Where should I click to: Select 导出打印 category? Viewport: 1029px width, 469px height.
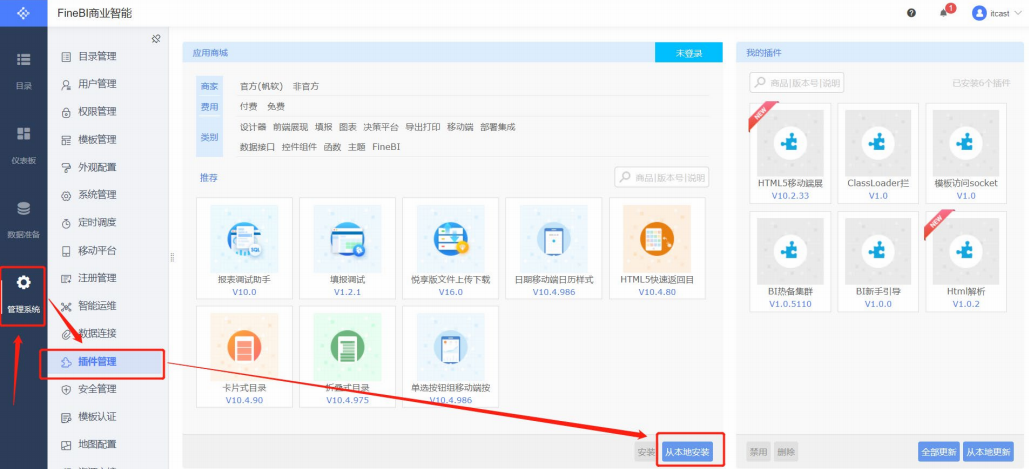(x=423, y=127)
